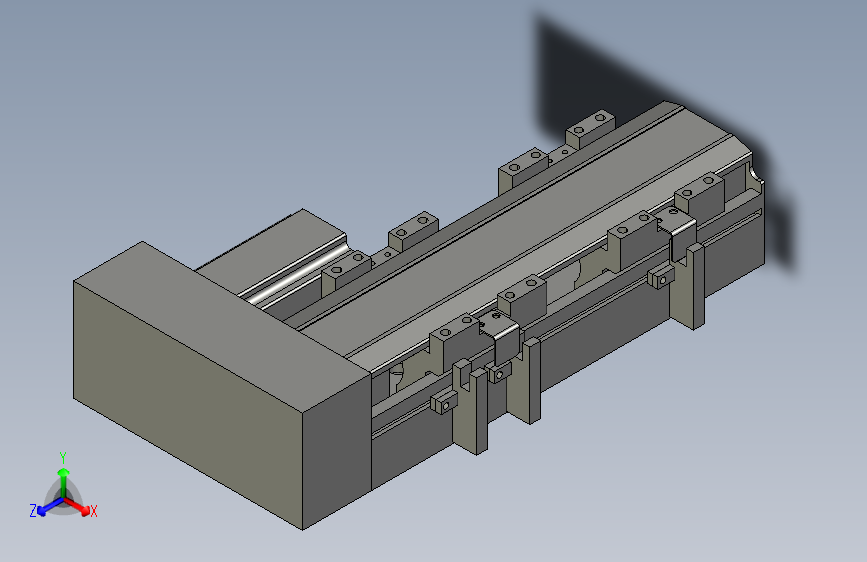Viewport: 867px width, 562px height.
Task: Click the green Y axis arrow on the triad
Action: tap(64, 482)
